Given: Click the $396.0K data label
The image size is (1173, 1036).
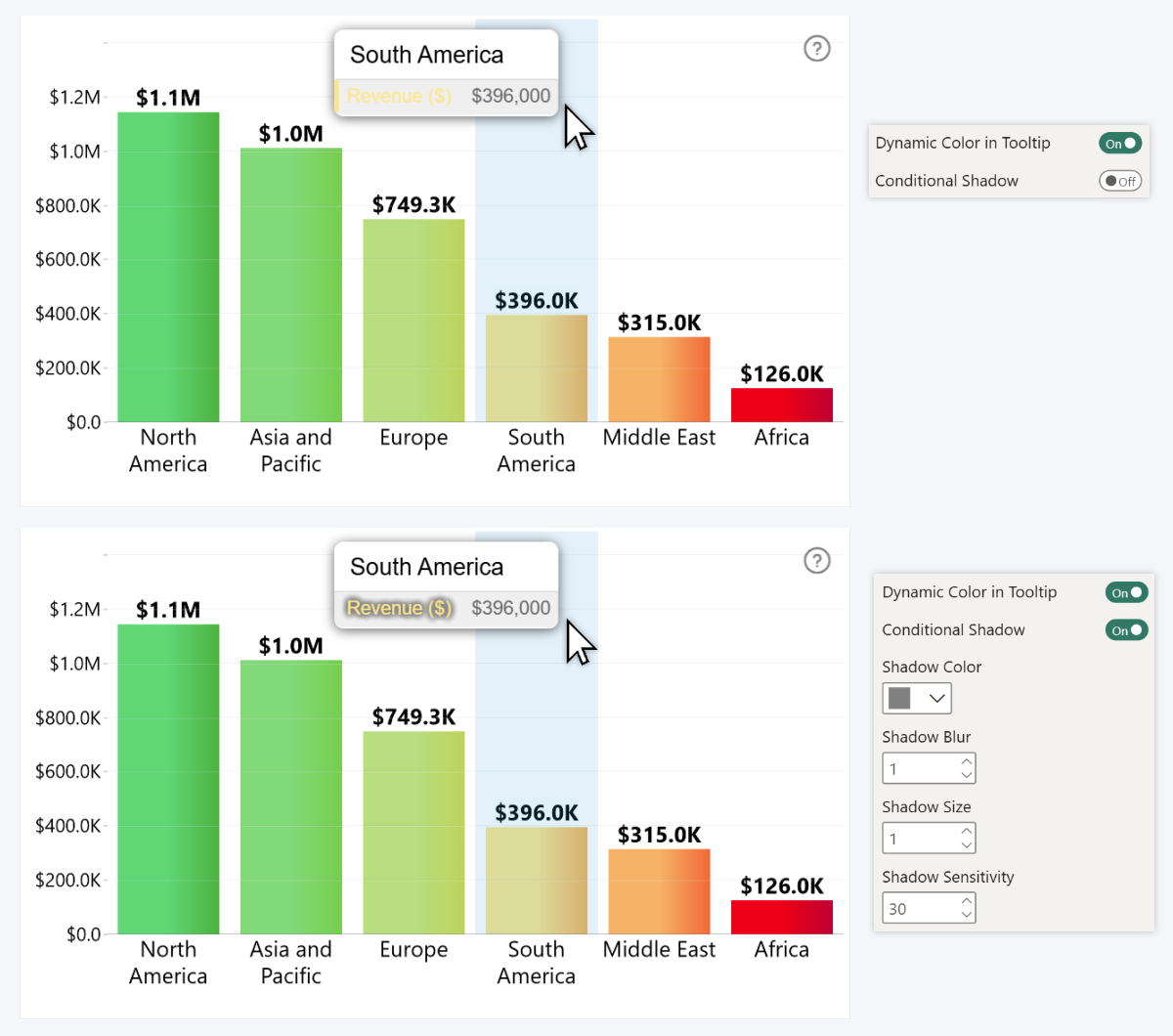Looking at the screenshot, I should (536, 301).
